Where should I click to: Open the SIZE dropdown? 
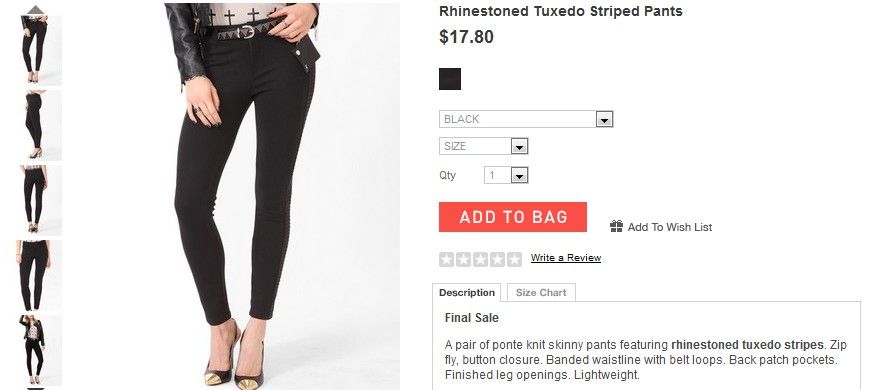[484, 146]
